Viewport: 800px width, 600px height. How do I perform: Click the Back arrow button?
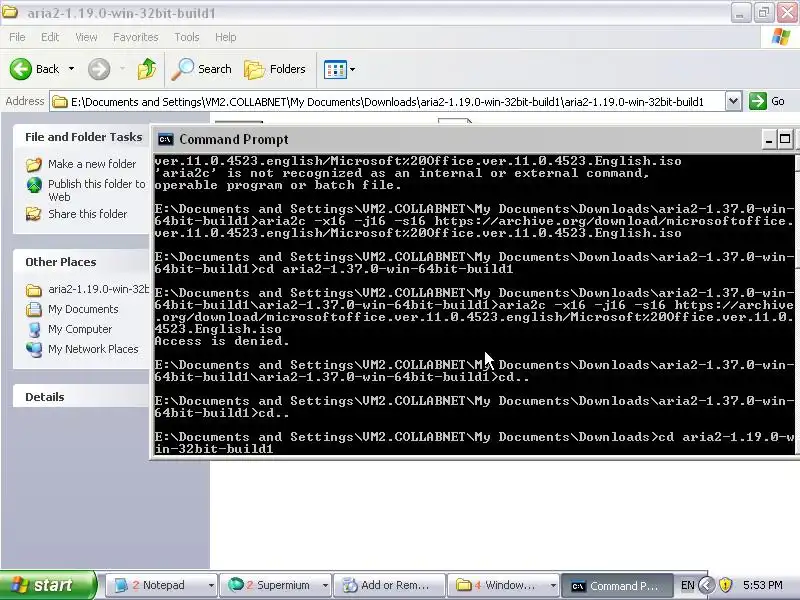pyautogui.click(x=21, y=69)
